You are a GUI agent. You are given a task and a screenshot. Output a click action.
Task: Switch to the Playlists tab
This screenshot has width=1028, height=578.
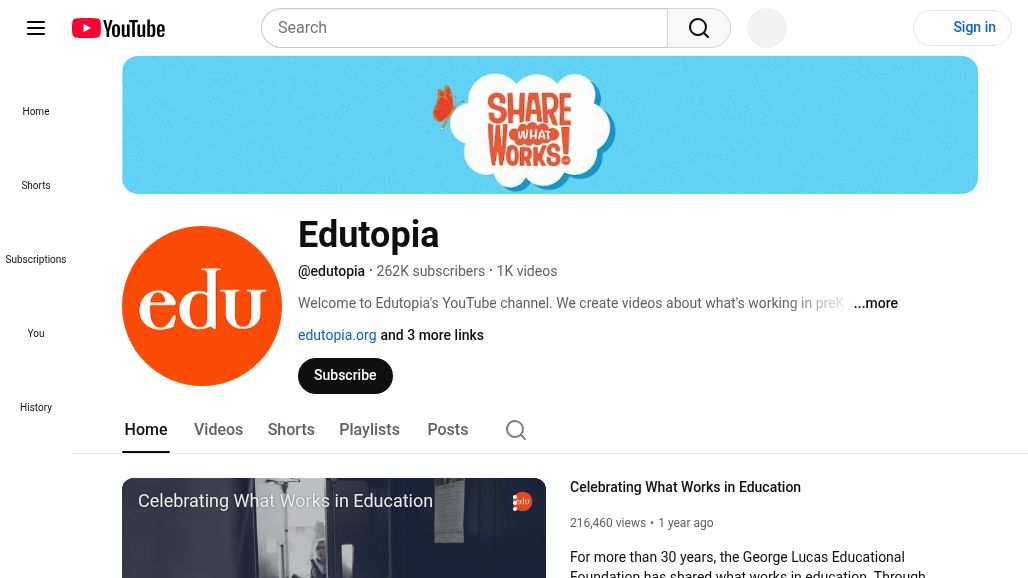(369, 429)
